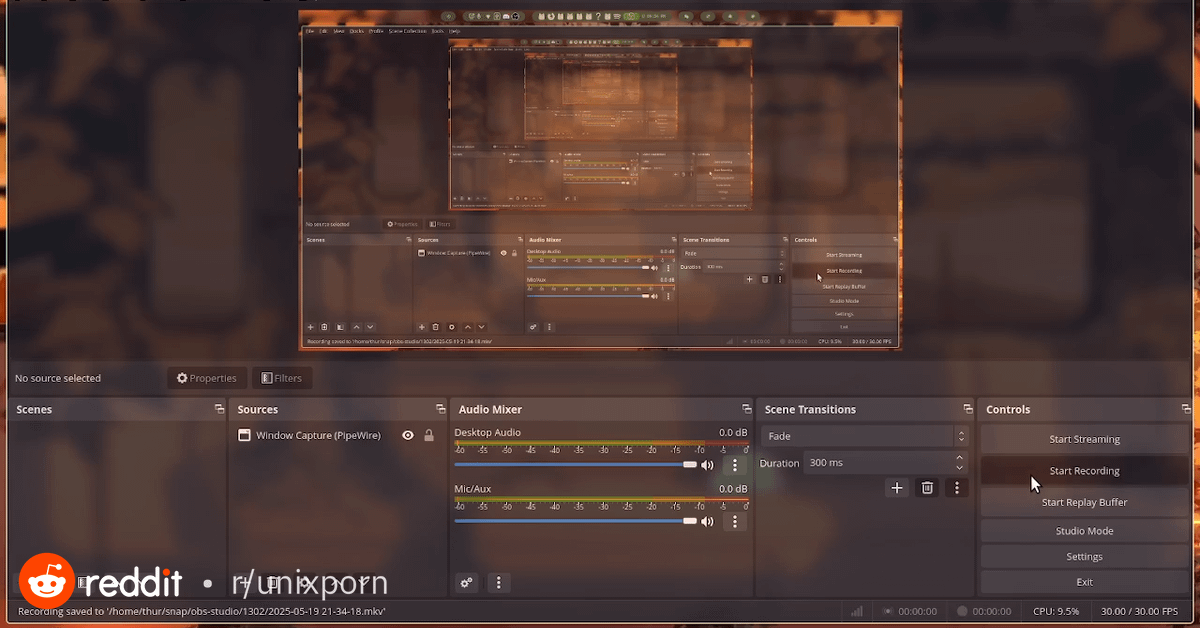
Task: Open scene transition properties three-dot menu
Action: (x=957, y=488)
